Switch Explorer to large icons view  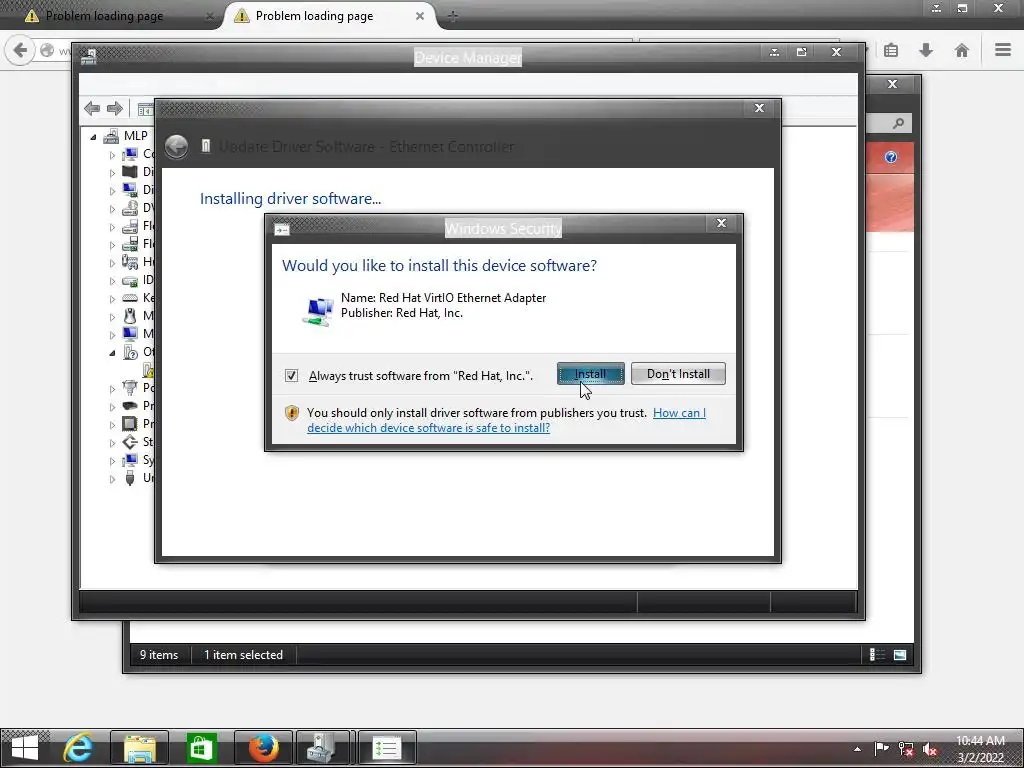click(x=900, y=655)
